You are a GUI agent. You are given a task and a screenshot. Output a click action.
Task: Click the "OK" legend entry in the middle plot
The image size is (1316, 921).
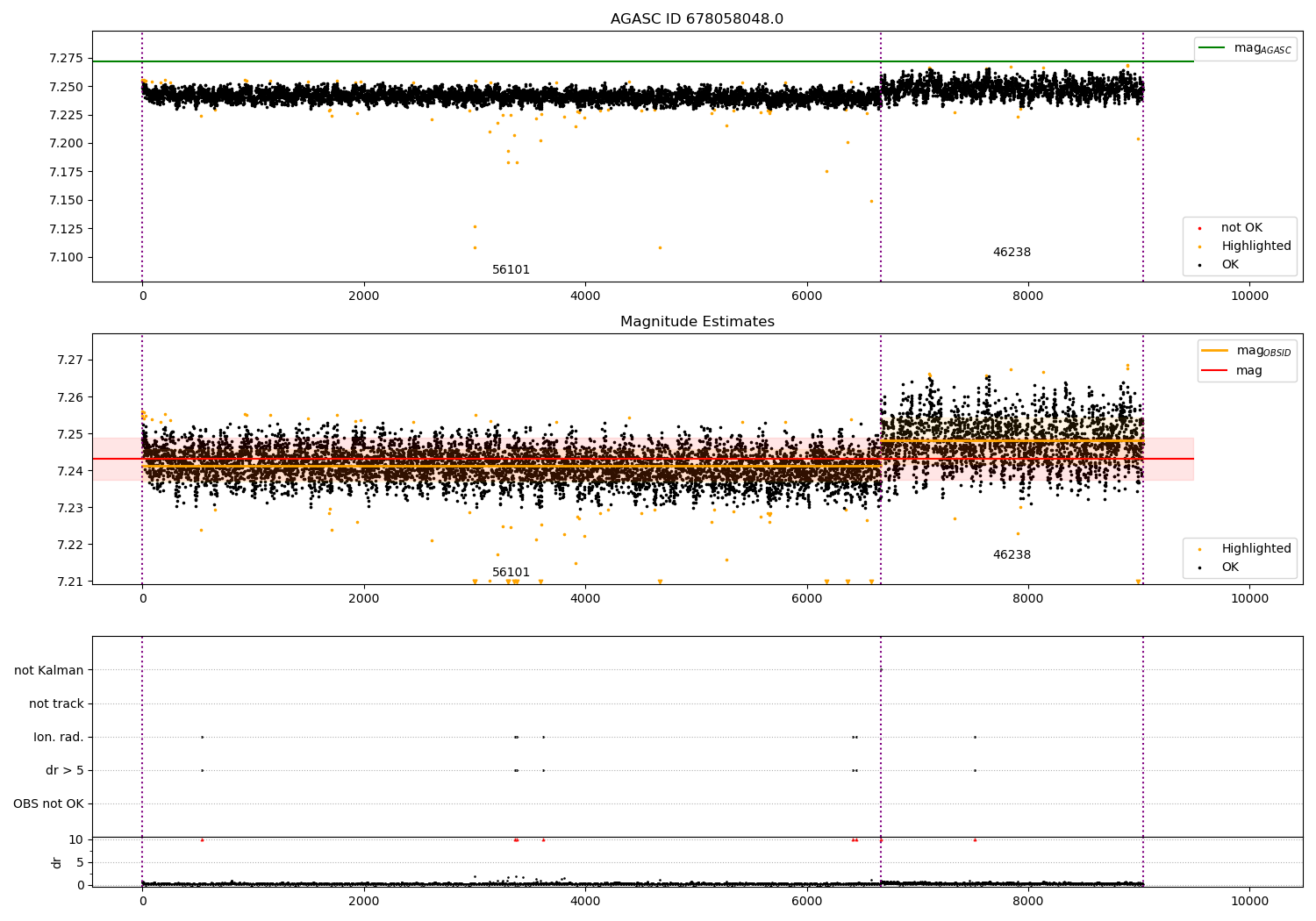(1219, 568)
